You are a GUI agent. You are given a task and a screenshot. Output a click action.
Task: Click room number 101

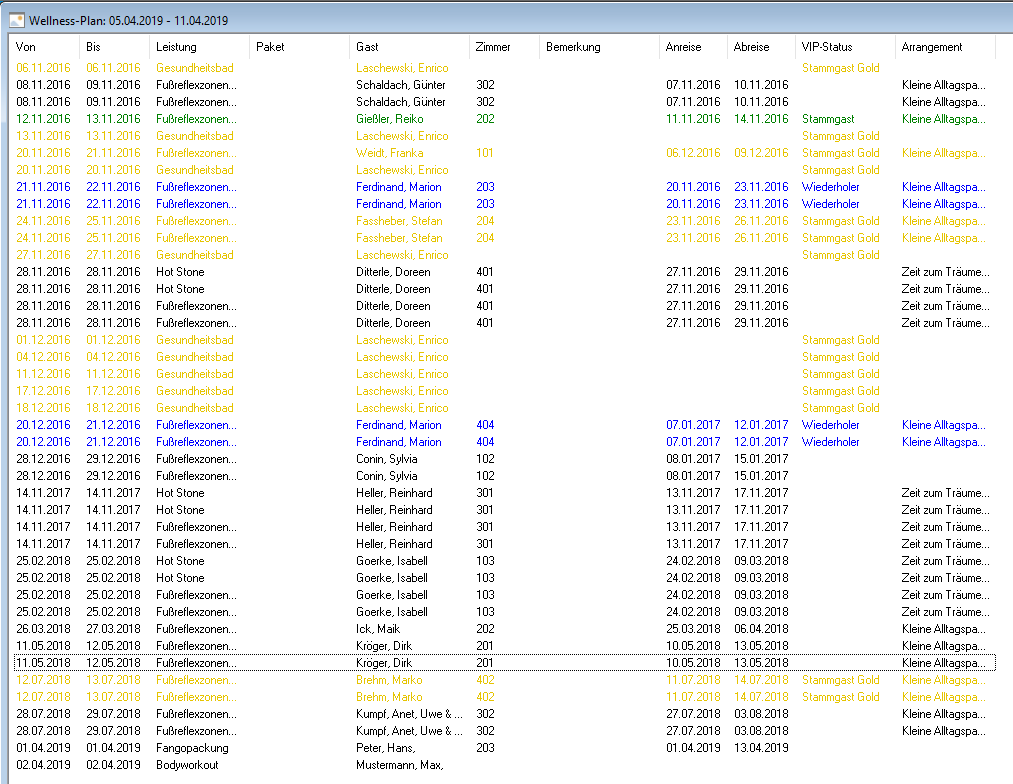[x=485, y=153]
